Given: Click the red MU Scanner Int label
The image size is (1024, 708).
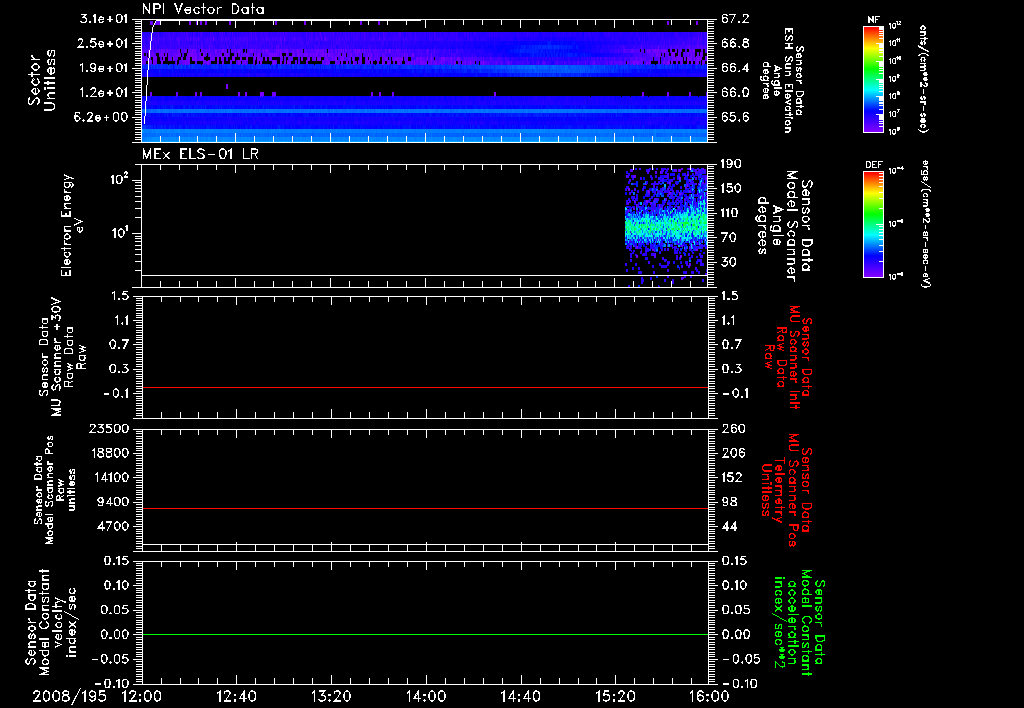Looking at the screenshot, I should point(788,357).
